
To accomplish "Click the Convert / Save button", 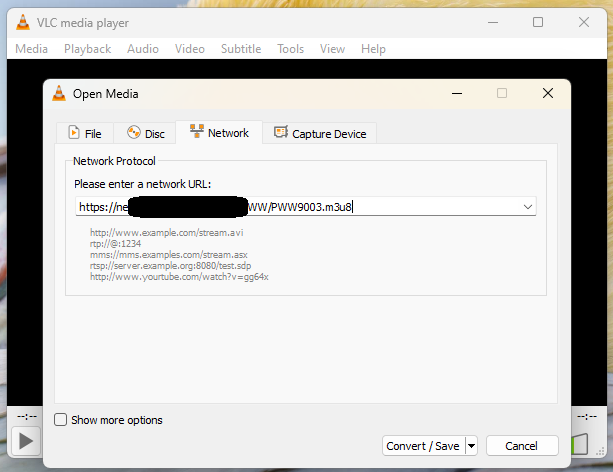I will pos(423,446).
